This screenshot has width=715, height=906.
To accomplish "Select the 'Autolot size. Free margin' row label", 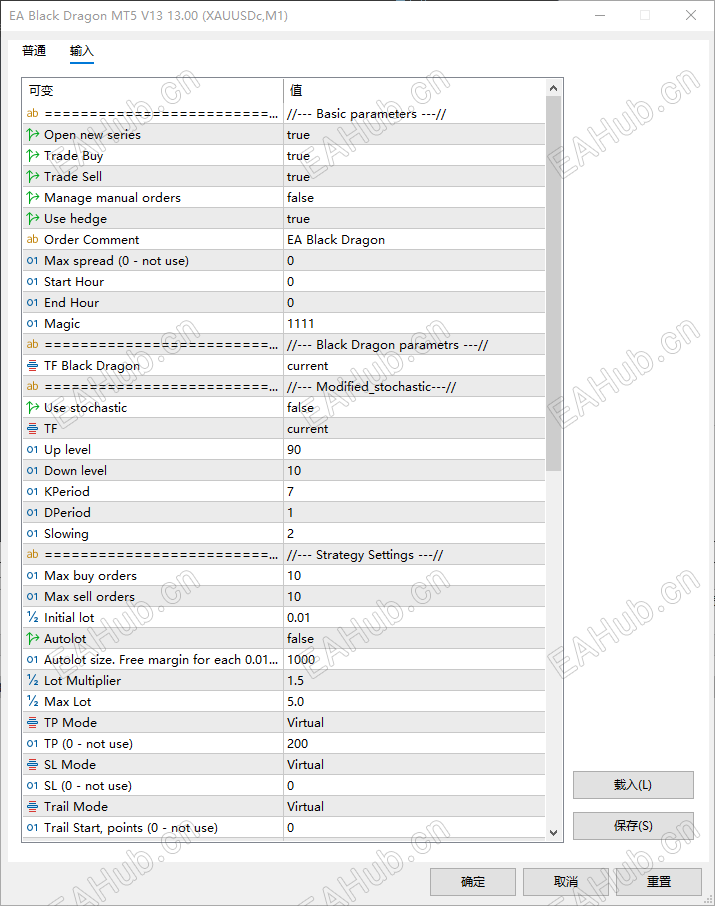I will [x=161, y=659].
